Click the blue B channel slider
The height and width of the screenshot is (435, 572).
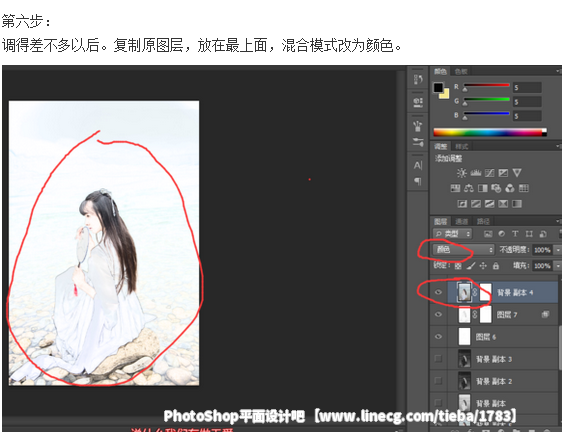[486, 114]
